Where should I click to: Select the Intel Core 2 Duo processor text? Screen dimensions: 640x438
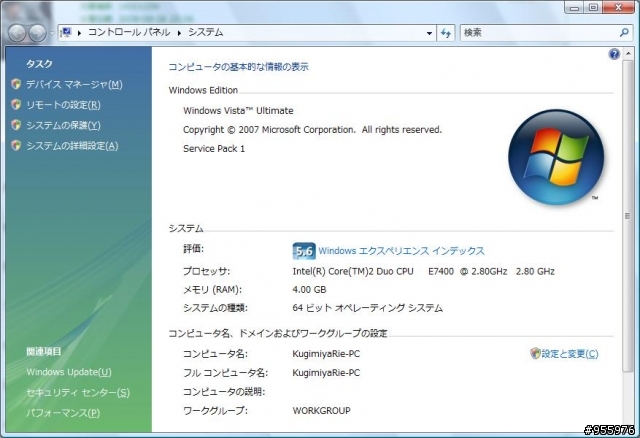pos(424,271)
